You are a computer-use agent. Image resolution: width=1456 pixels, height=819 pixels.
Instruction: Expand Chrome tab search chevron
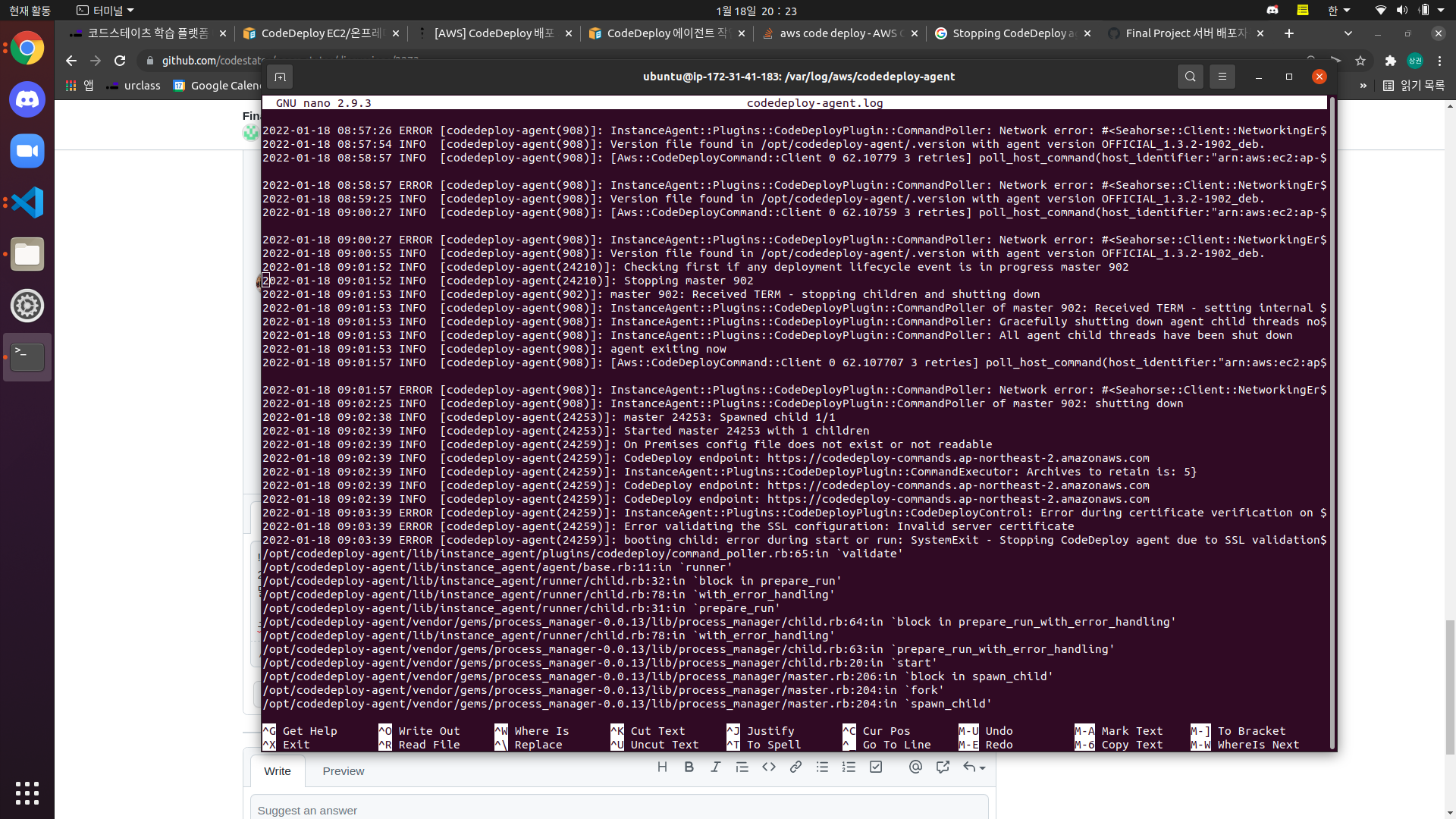tap(1348, 33)
